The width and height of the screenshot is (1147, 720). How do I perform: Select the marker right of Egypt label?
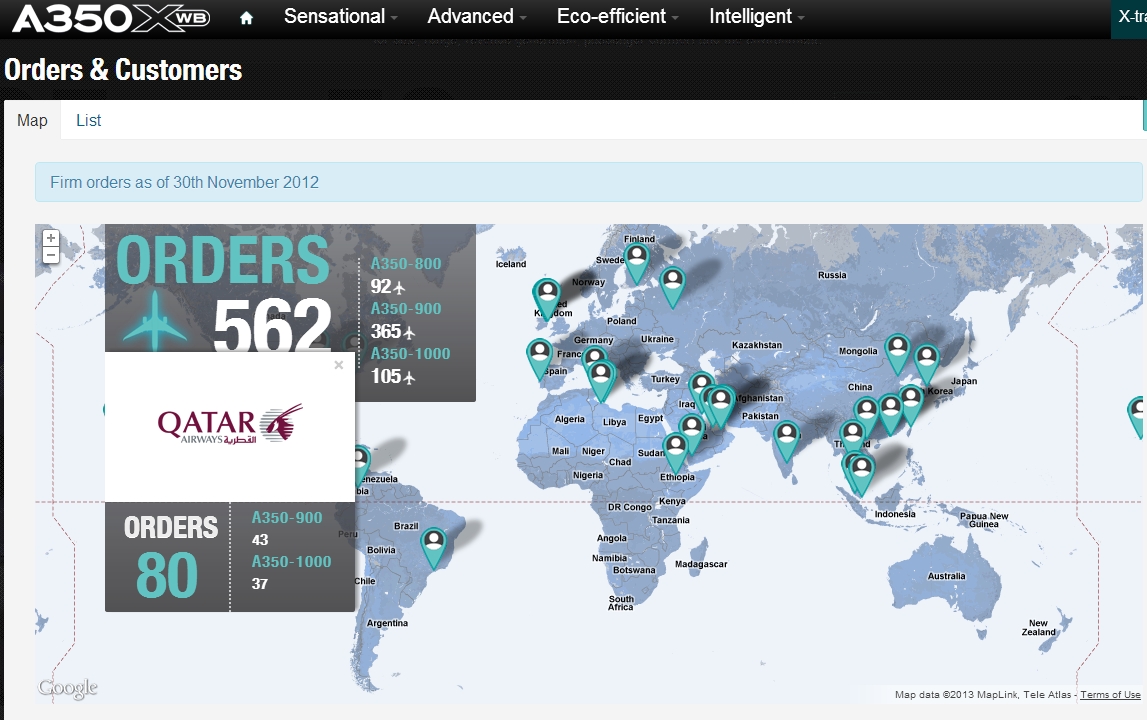click(x=691, y=434)
